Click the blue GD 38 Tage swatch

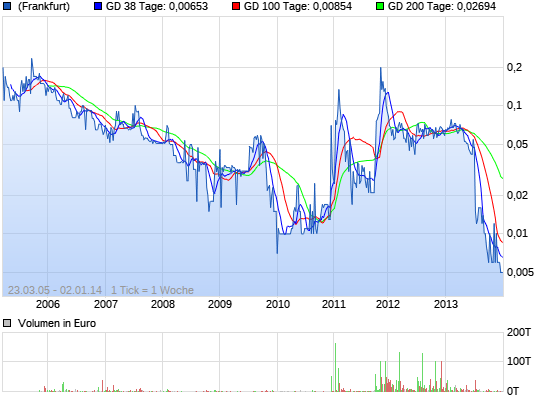tap(98, 6)
